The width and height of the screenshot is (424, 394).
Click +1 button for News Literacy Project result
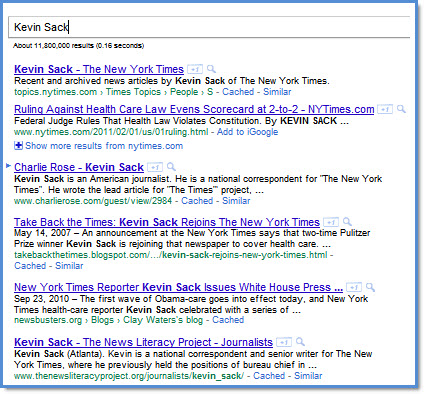coord(284,342)
